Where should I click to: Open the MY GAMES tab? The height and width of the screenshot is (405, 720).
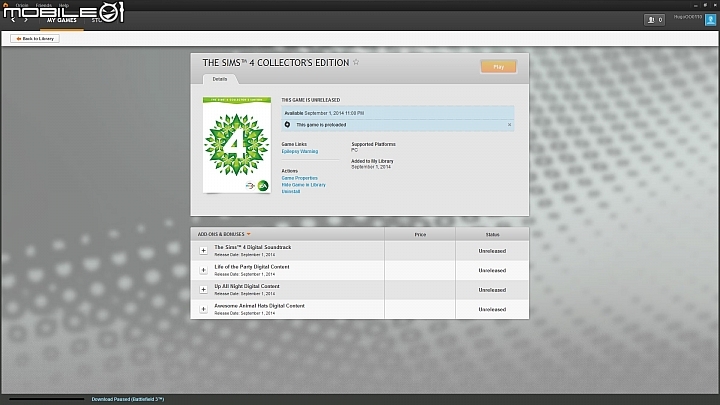62,20
